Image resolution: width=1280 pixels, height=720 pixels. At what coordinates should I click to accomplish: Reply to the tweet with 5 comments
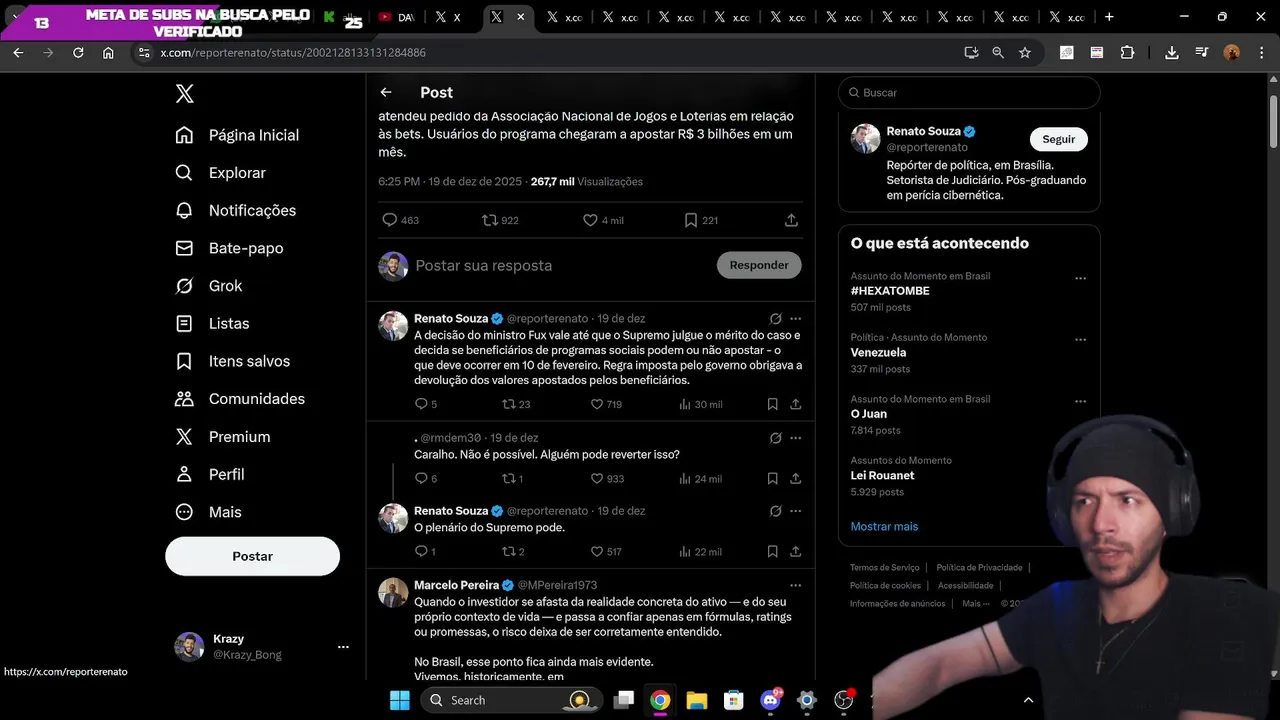[x=425, y=404]
